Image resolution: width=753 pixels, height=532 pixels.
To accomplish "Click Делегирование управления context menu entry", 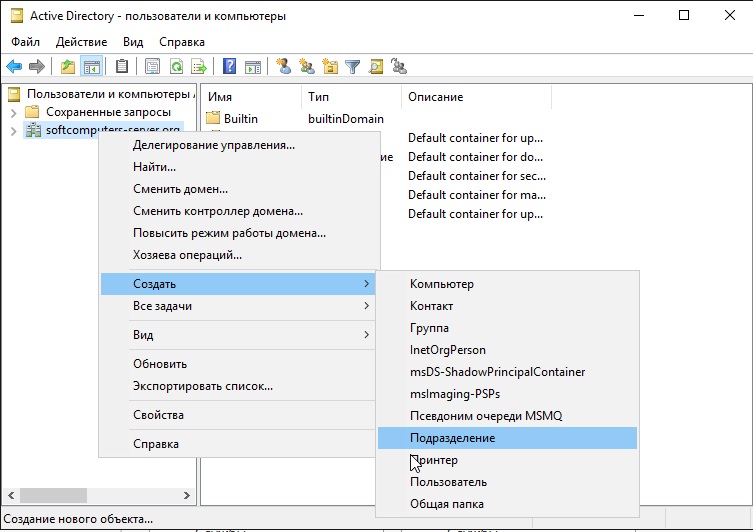I will tap(214, 145).
